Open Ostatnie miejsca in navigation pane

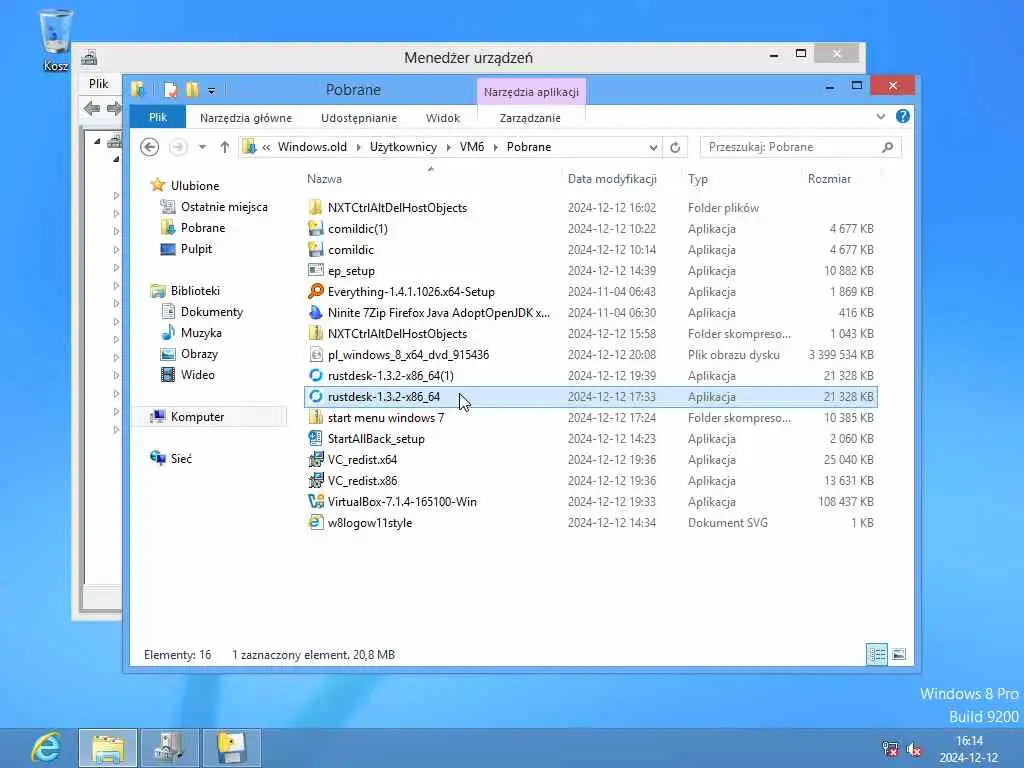pos(224,207)
